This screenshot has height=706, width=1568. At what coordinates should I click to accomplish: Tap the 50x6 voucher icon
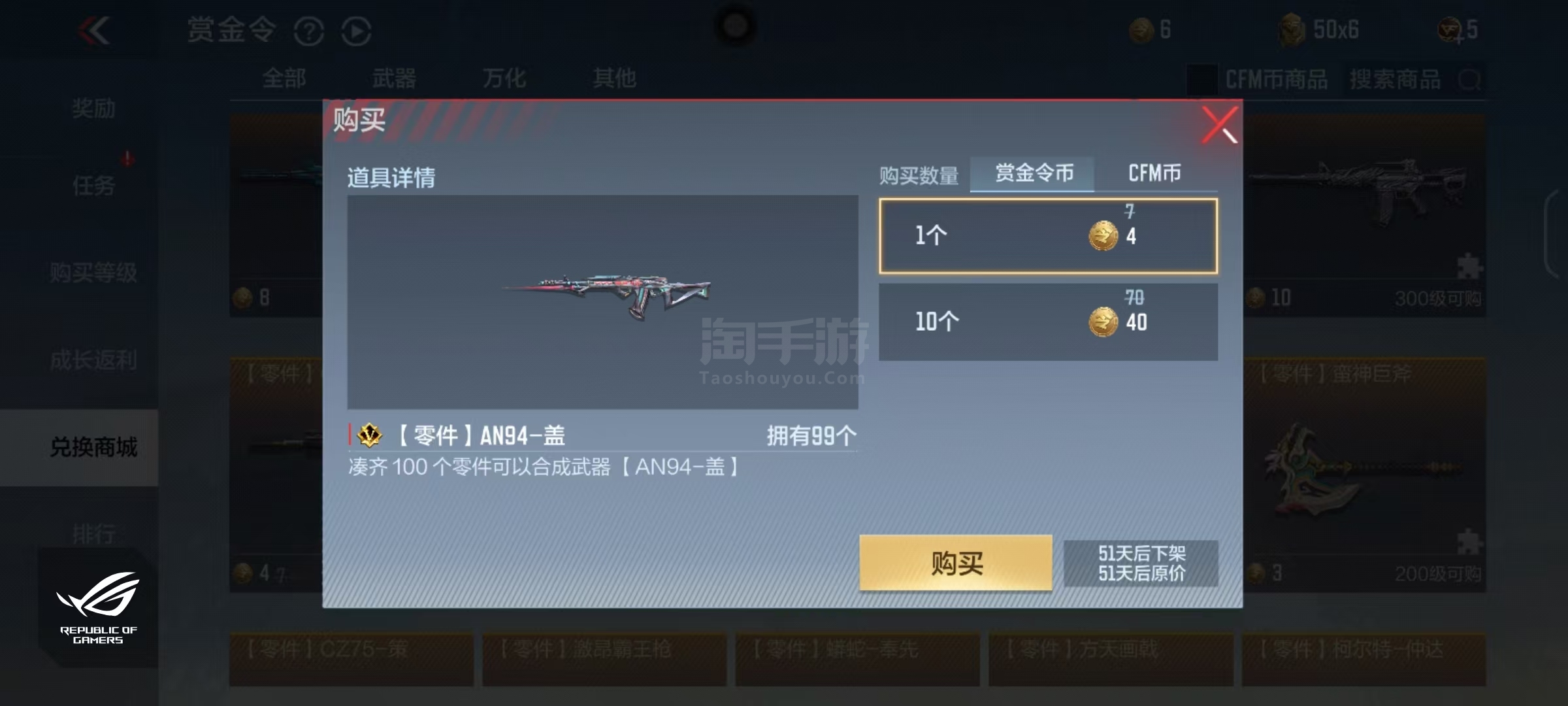(x=1291, y=30)
